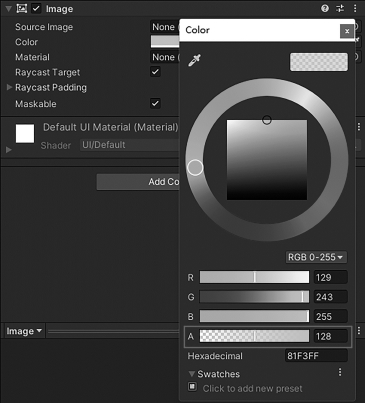Image resolution: width=365 pixels, height=403 pixels.
Task: Expand the Raycast Padding section
Action: tap(9, 87)
